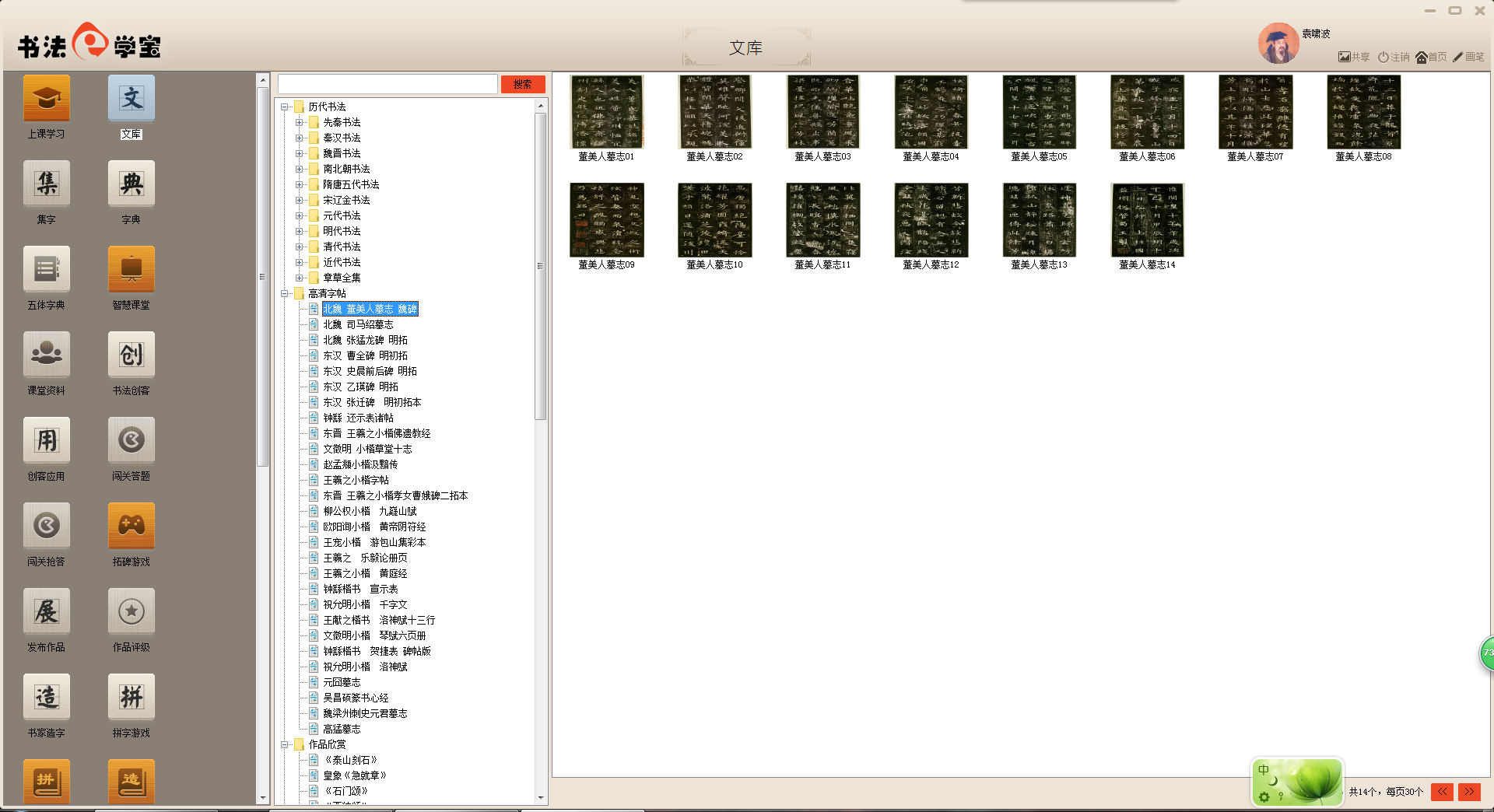Expand the 明代书法 folder
1494x812 pixels.
(300, 232)
